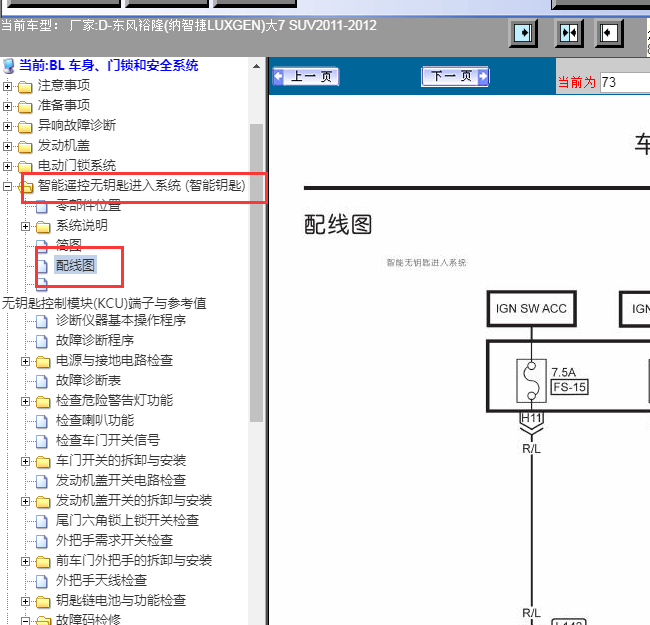The width and height of the screenshot is (650, 625).
Task: Click the 异响故障诊断 folder icon
Action: (x=25, y=126)
